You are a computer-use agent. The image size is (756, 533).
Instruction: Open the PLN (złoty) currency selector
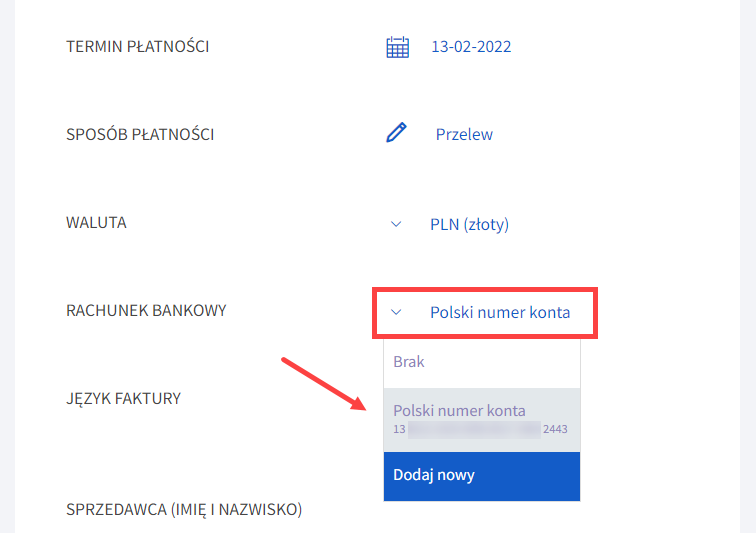tap(469, 224)
